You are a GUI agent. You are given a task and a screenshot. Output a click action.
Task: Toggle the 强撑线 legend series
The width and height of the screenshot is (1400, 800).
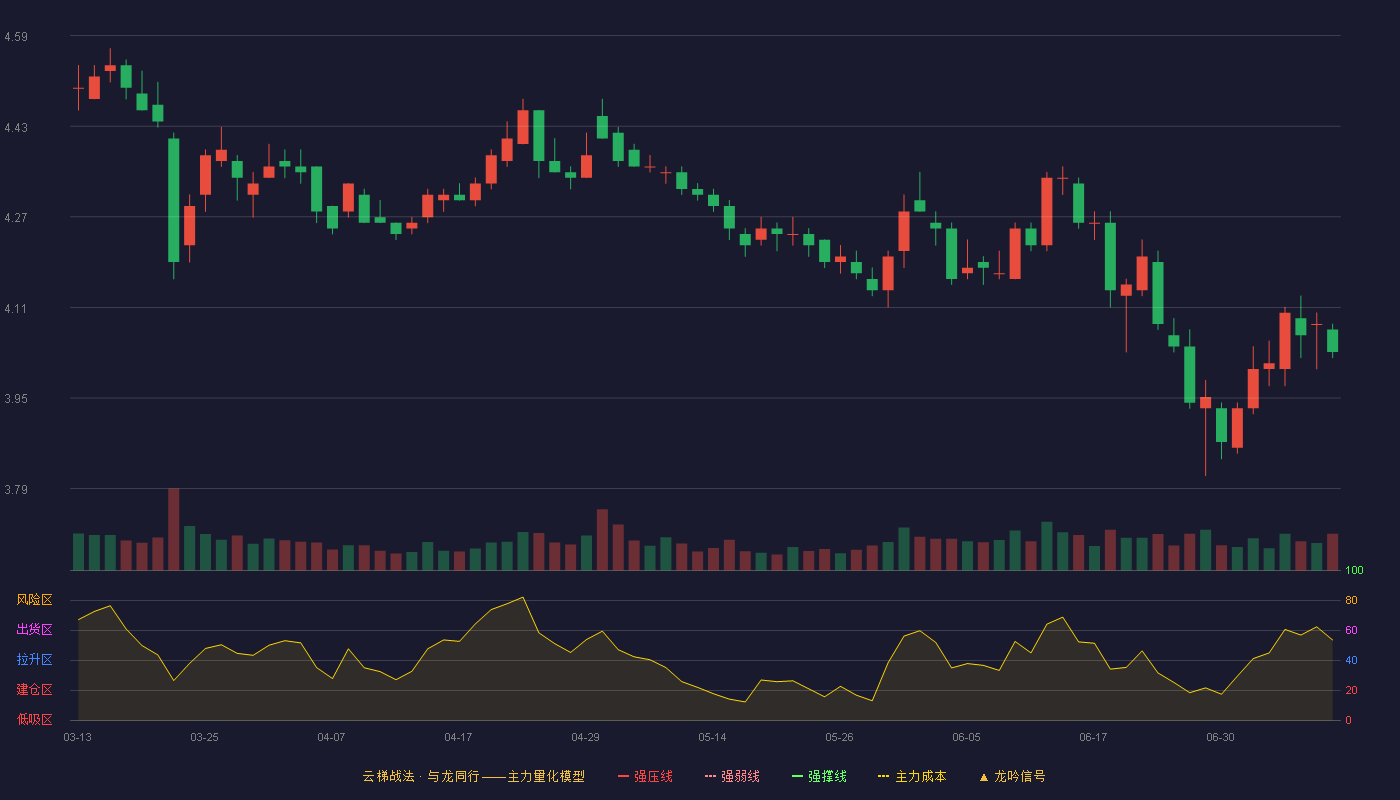click(x=819, y=776)
